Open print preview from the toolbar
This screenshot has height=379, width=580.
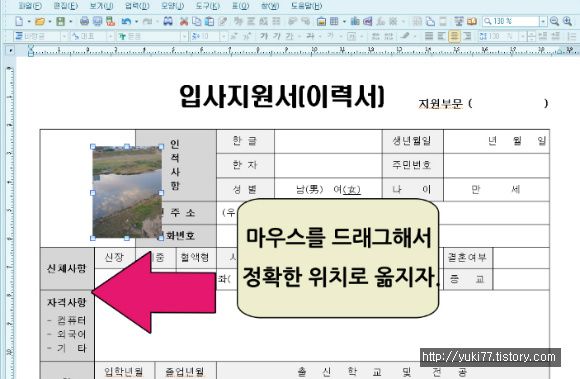point(97,21)
